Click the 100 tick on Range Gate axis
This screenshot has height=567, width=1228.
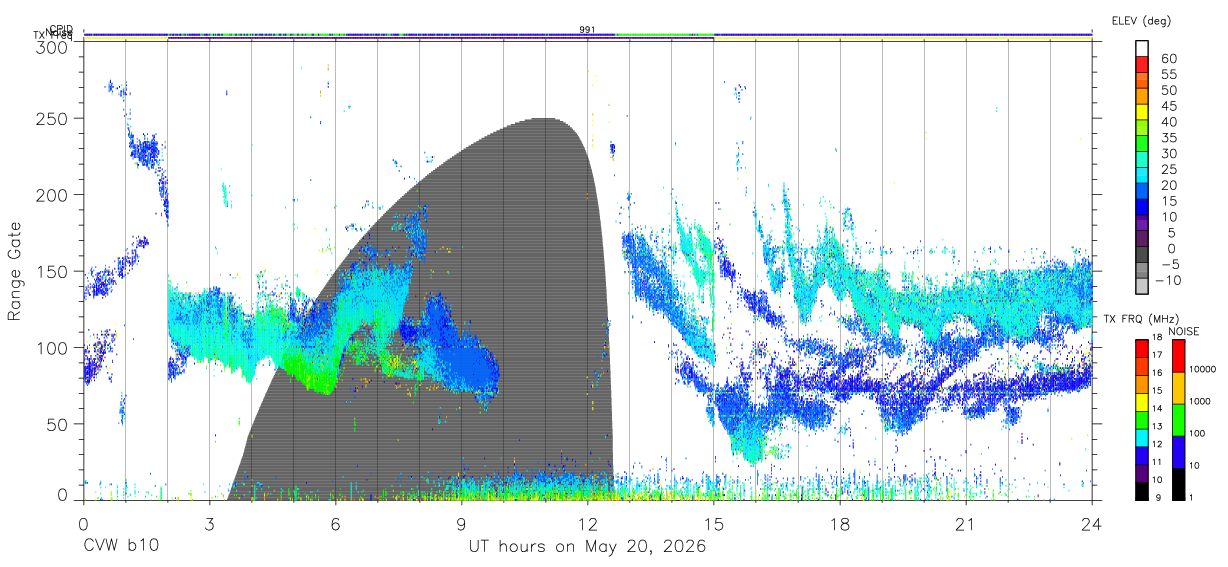tap(51, 347)
